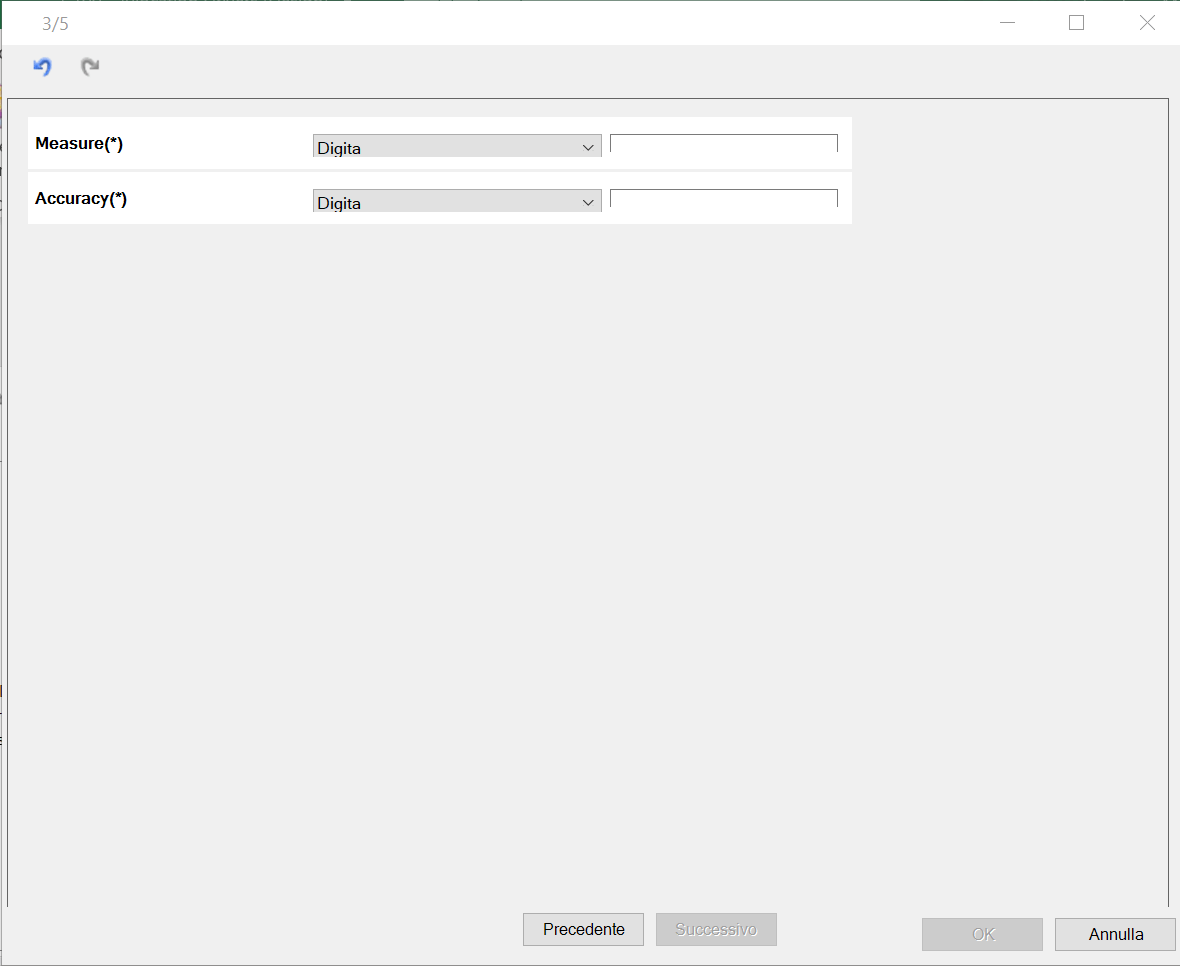Maximize the 3/5 dialog window

(1076, 23)
